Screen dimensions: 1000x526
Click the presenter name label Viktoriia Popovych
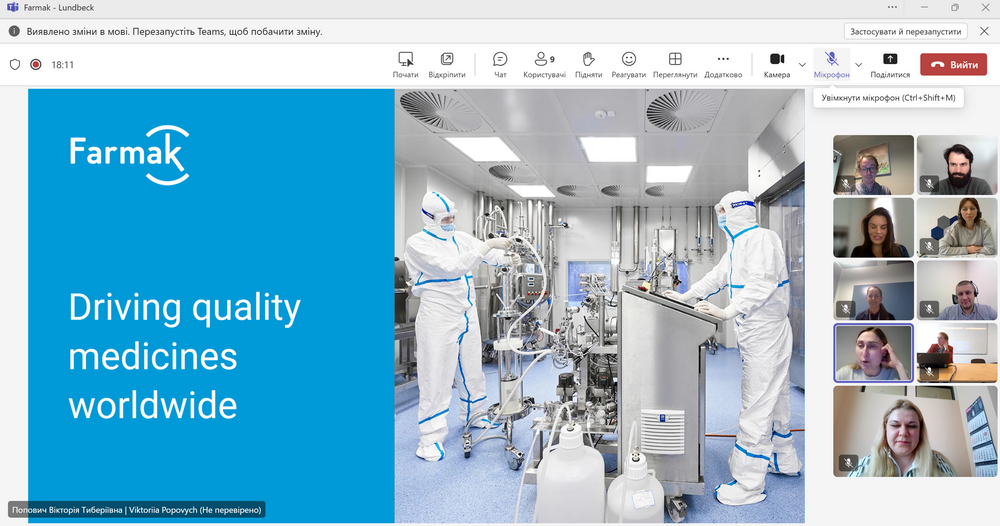[136, 509]
